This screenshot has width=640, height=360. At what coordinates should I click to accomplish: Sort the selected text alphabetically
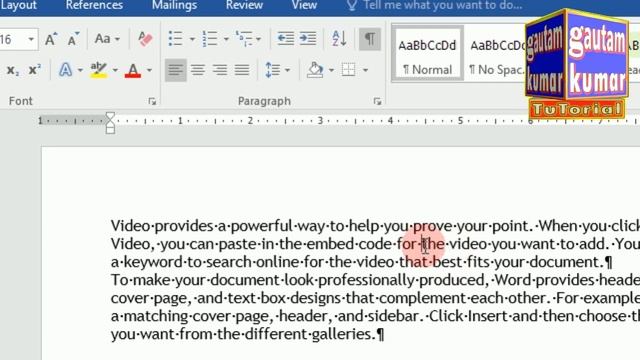339,39
